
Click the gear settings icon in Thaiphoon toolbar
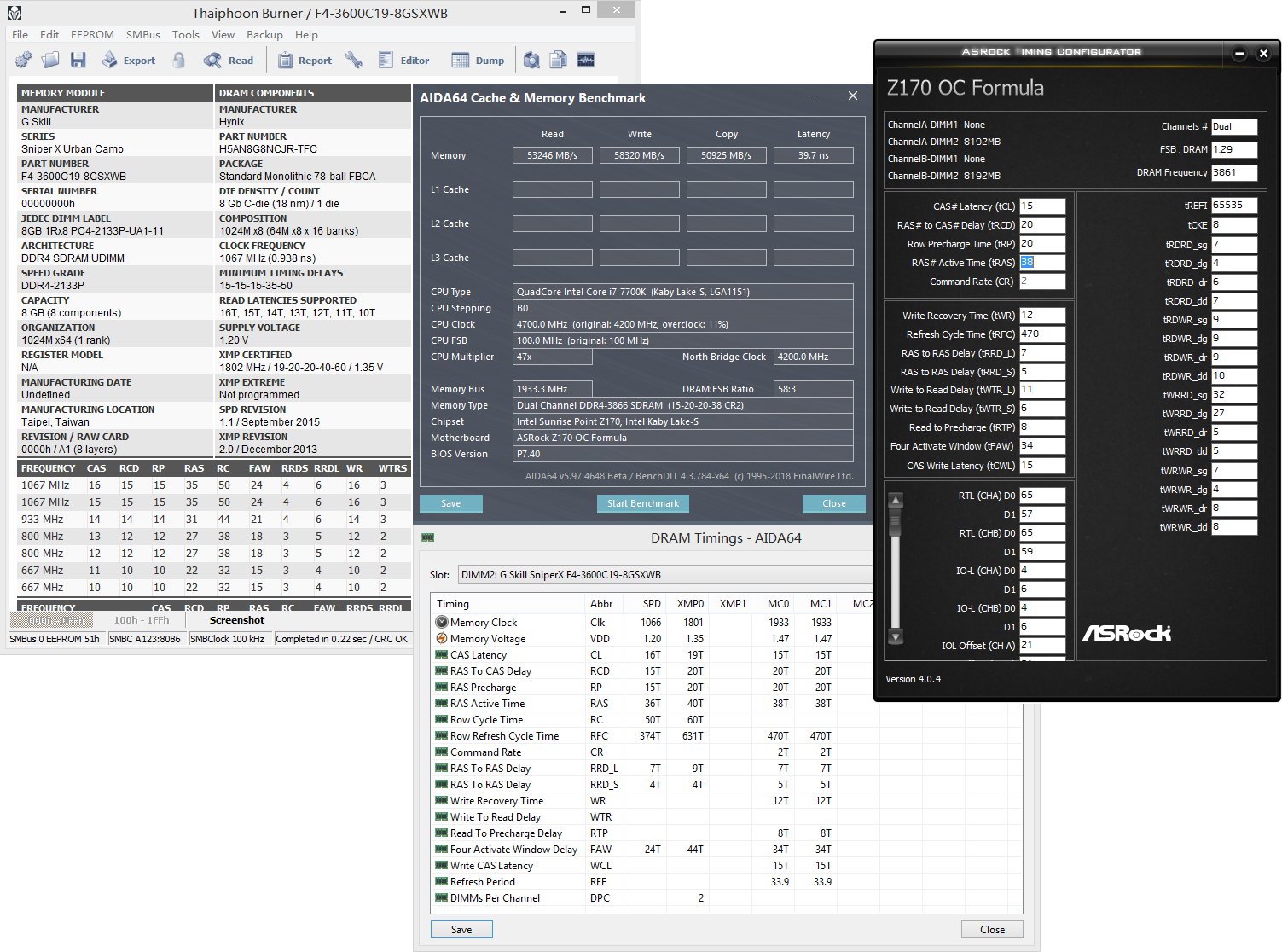coord(24,60)
